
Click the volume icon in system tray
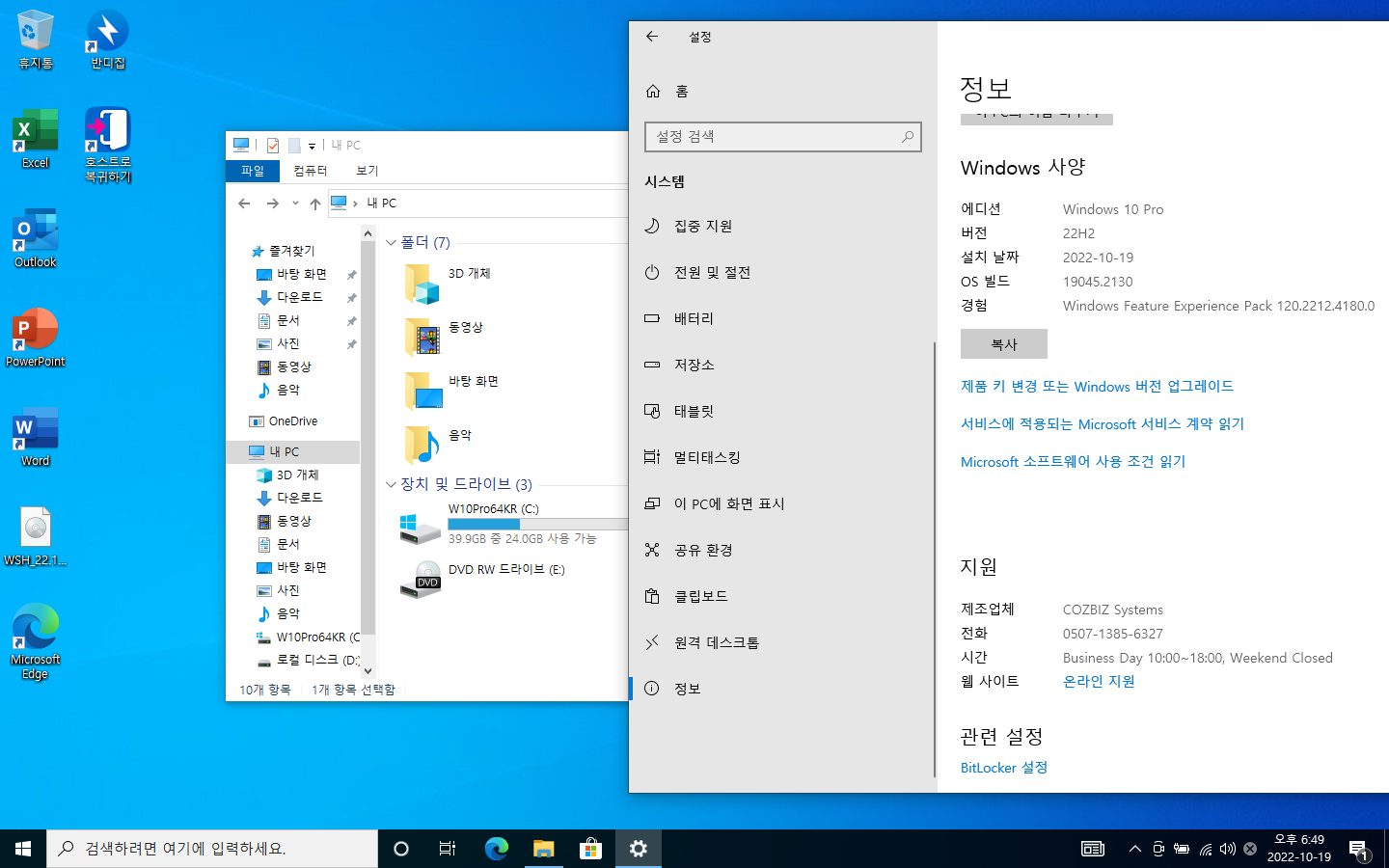point(1227,849)
